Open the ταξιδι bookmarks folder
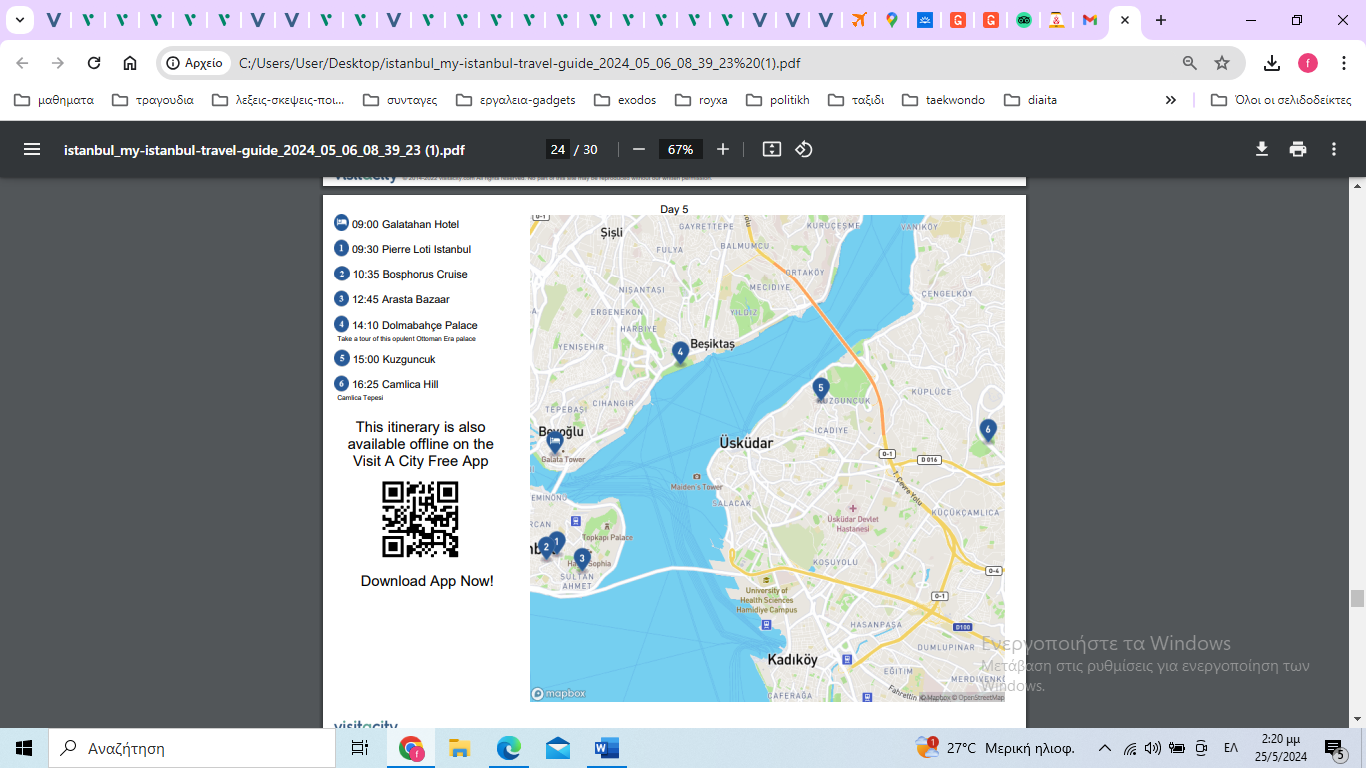Screen dimensions: 1366x768 (857, 100)
